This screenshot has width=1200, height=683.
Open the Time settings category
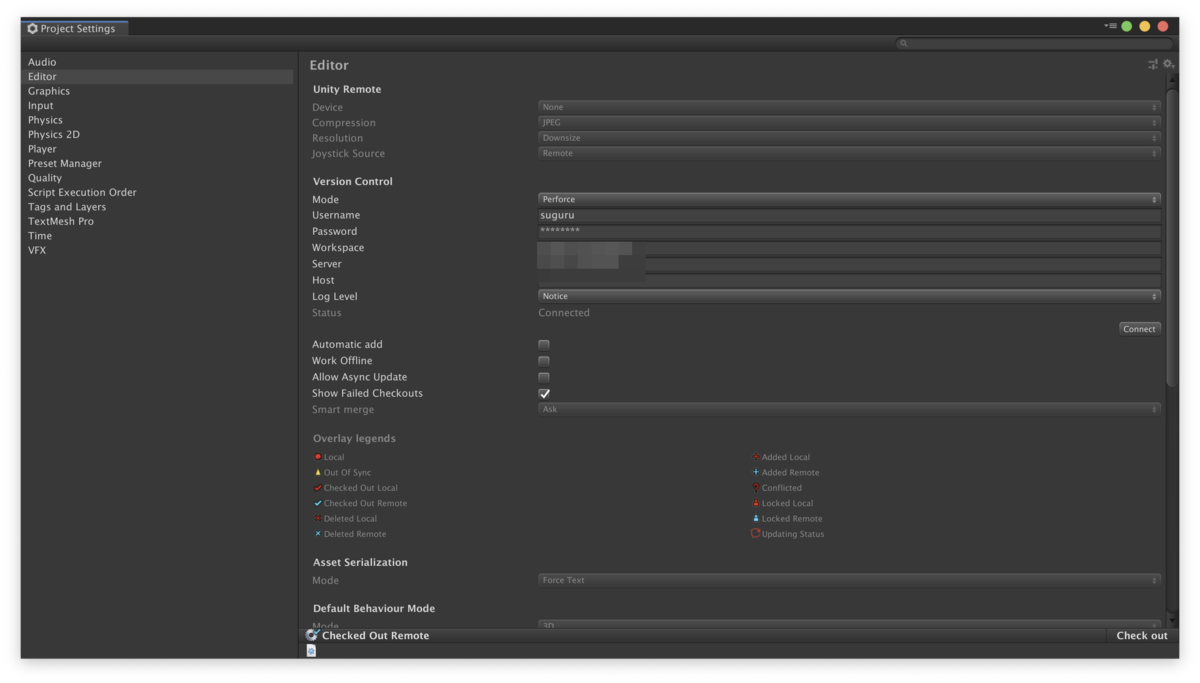[x=40, y=236]
